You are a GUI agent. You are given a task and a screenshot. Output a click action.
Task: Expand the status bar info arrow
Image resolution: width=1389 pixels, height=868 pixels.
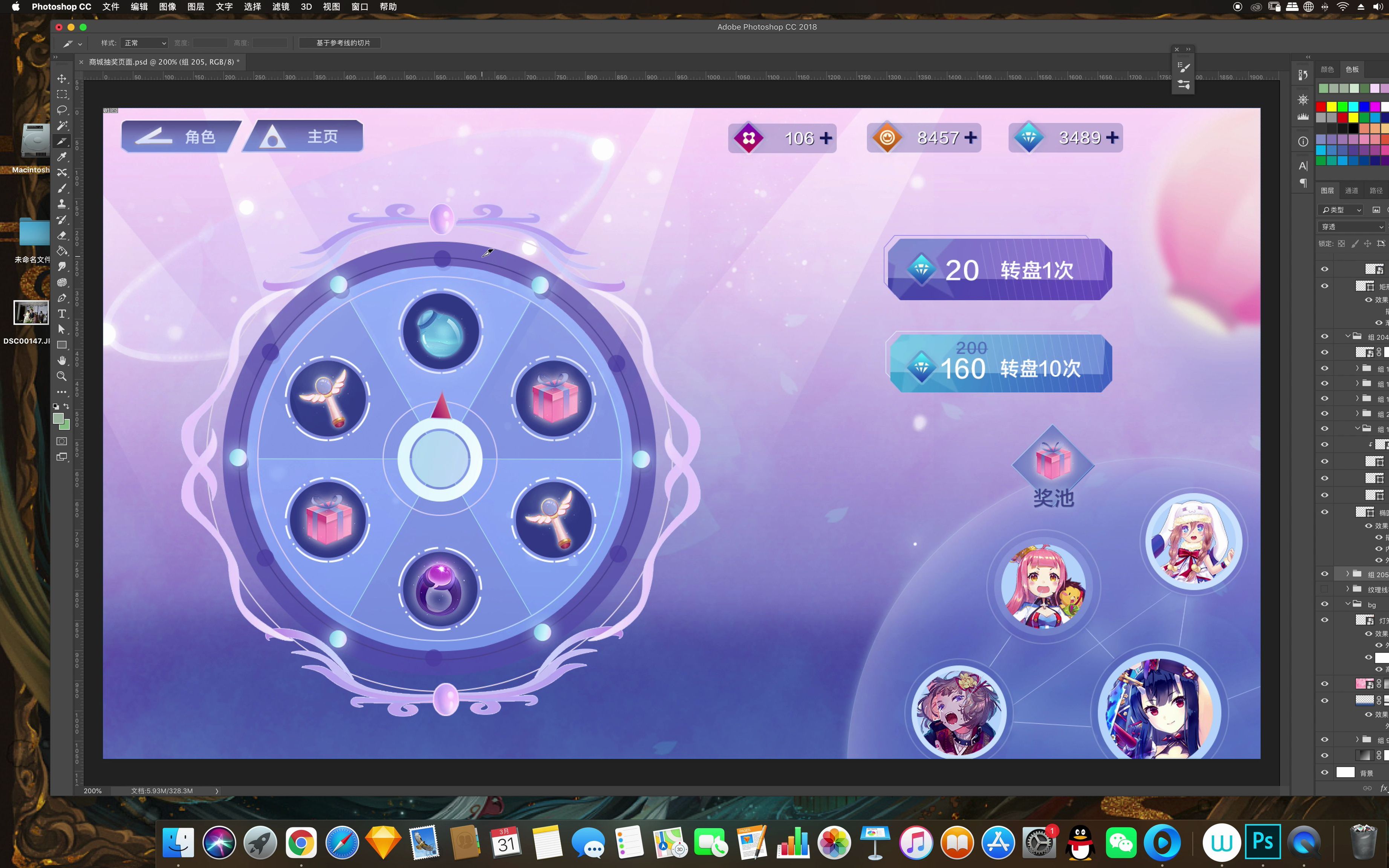216,791
